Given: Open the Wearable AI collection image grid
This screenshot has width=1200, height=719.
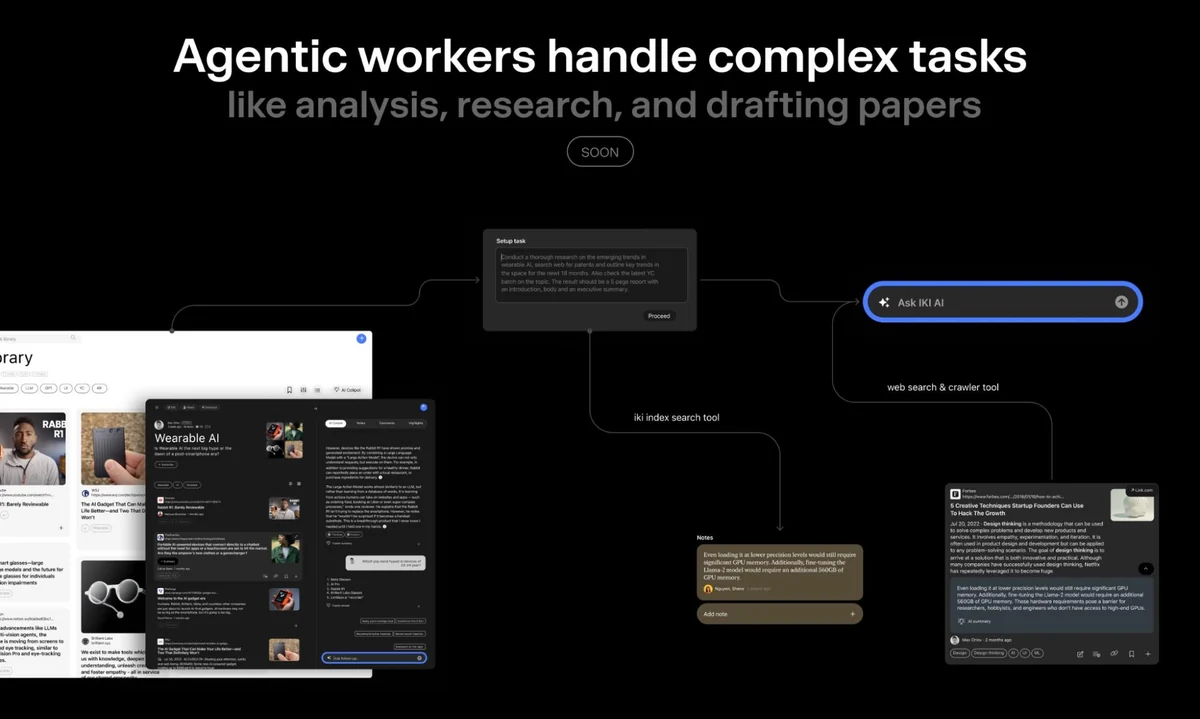Looking at the screenshot, I should pyautogui.click(x=284, y=440).
